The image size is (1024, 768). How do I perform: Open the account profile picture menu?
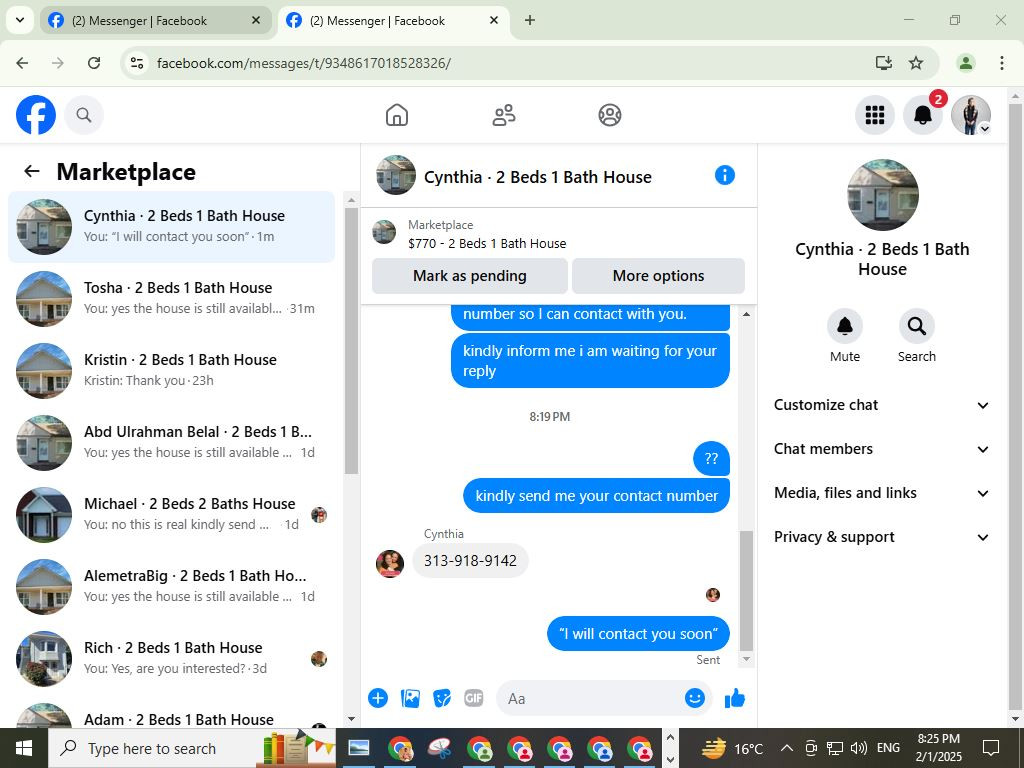(970, 115)
